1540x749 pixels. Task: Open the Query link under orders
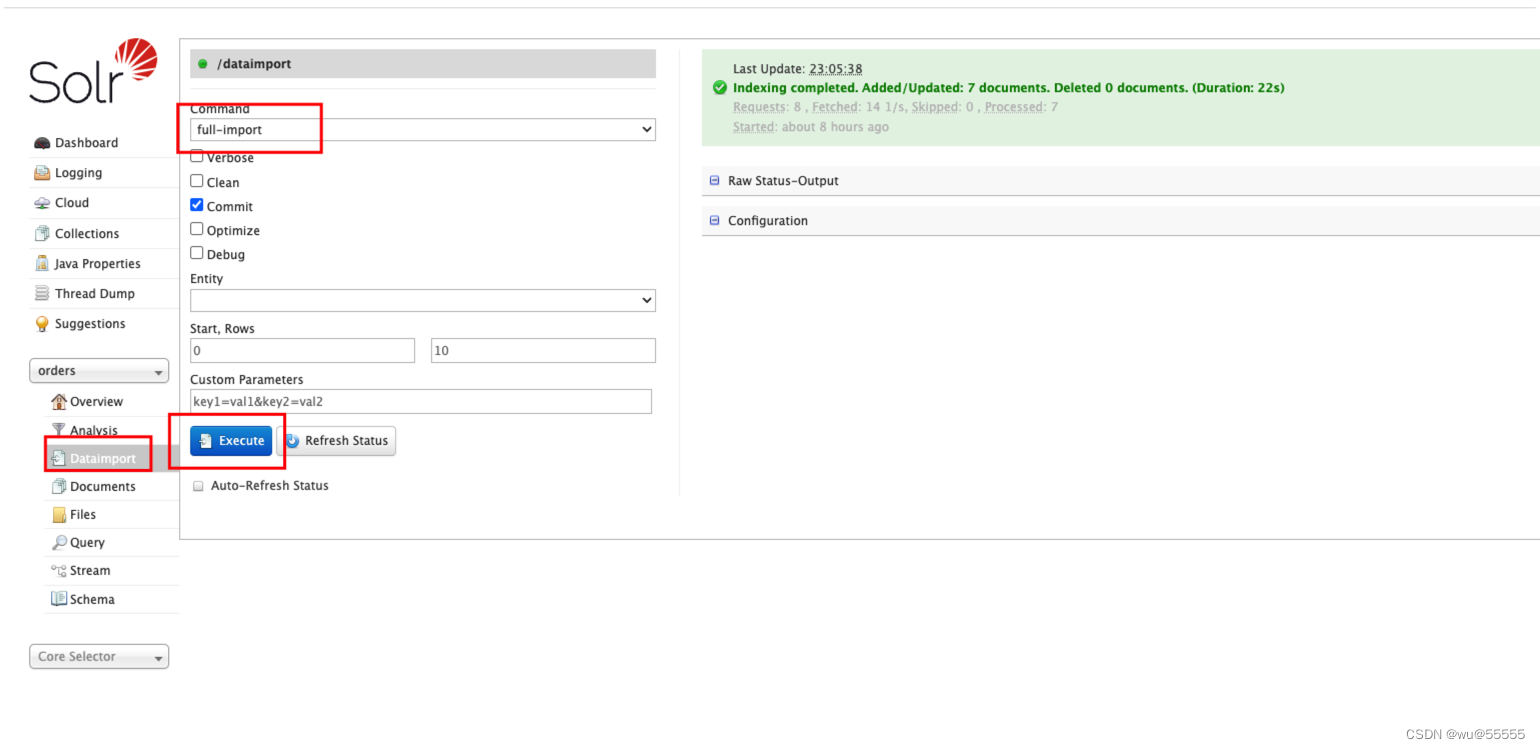click(x=87, y=543)
